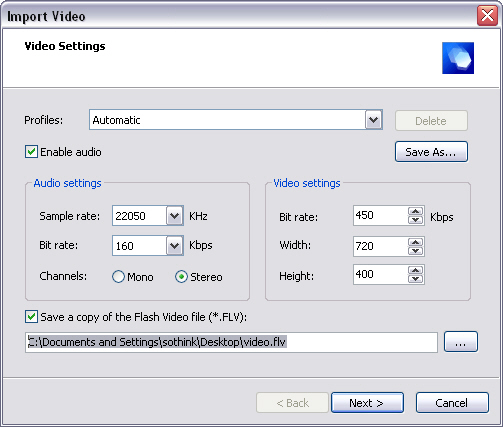Expand the audio Sample rate dropdown
Image resolution: width=503 pixels, height=427 pixels.
(x=174, y=216)
